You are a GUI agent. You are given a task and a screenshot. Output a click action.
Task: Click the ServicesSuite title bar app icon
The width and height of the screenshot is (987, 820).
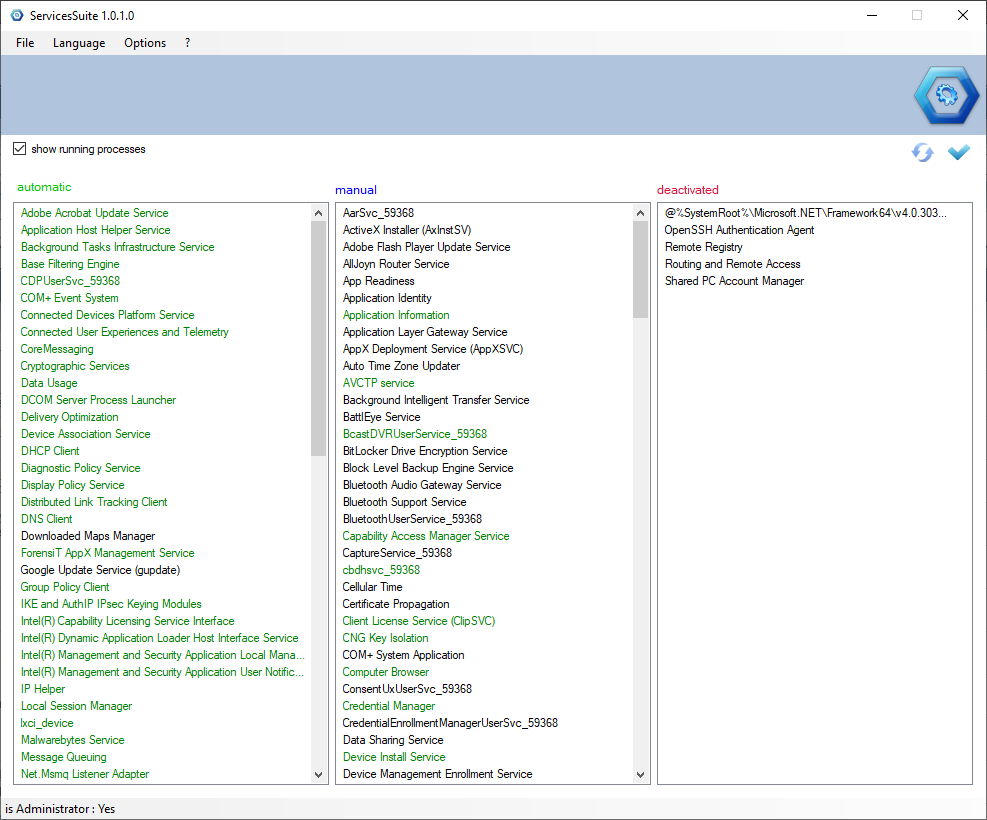coord(17,15)
